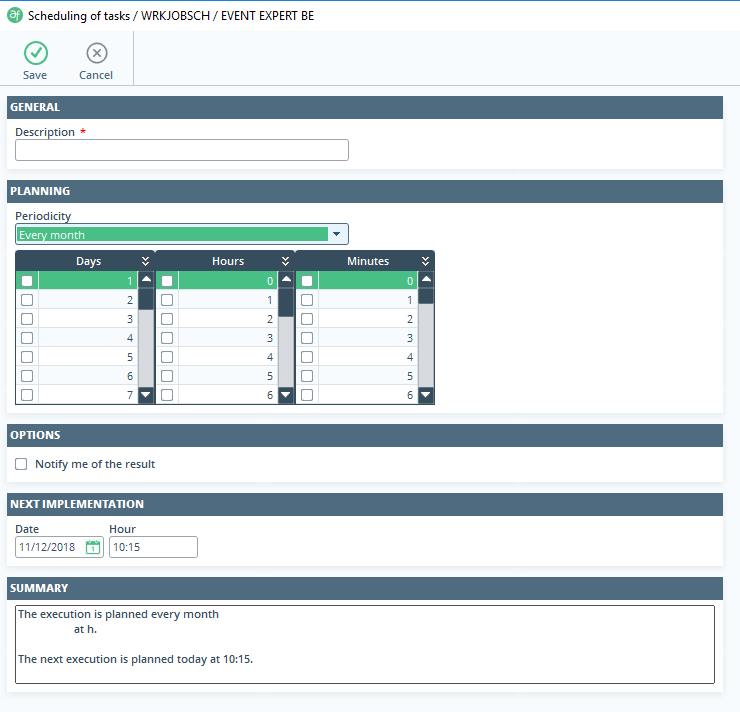Expand the Minutes column chevron

[x=426, y=261]
